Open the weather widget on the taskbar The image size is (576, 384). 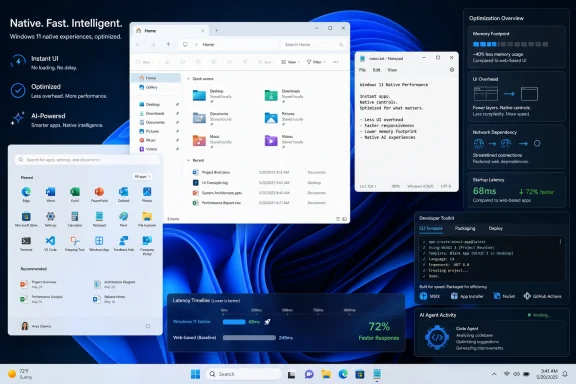point(21,374)
